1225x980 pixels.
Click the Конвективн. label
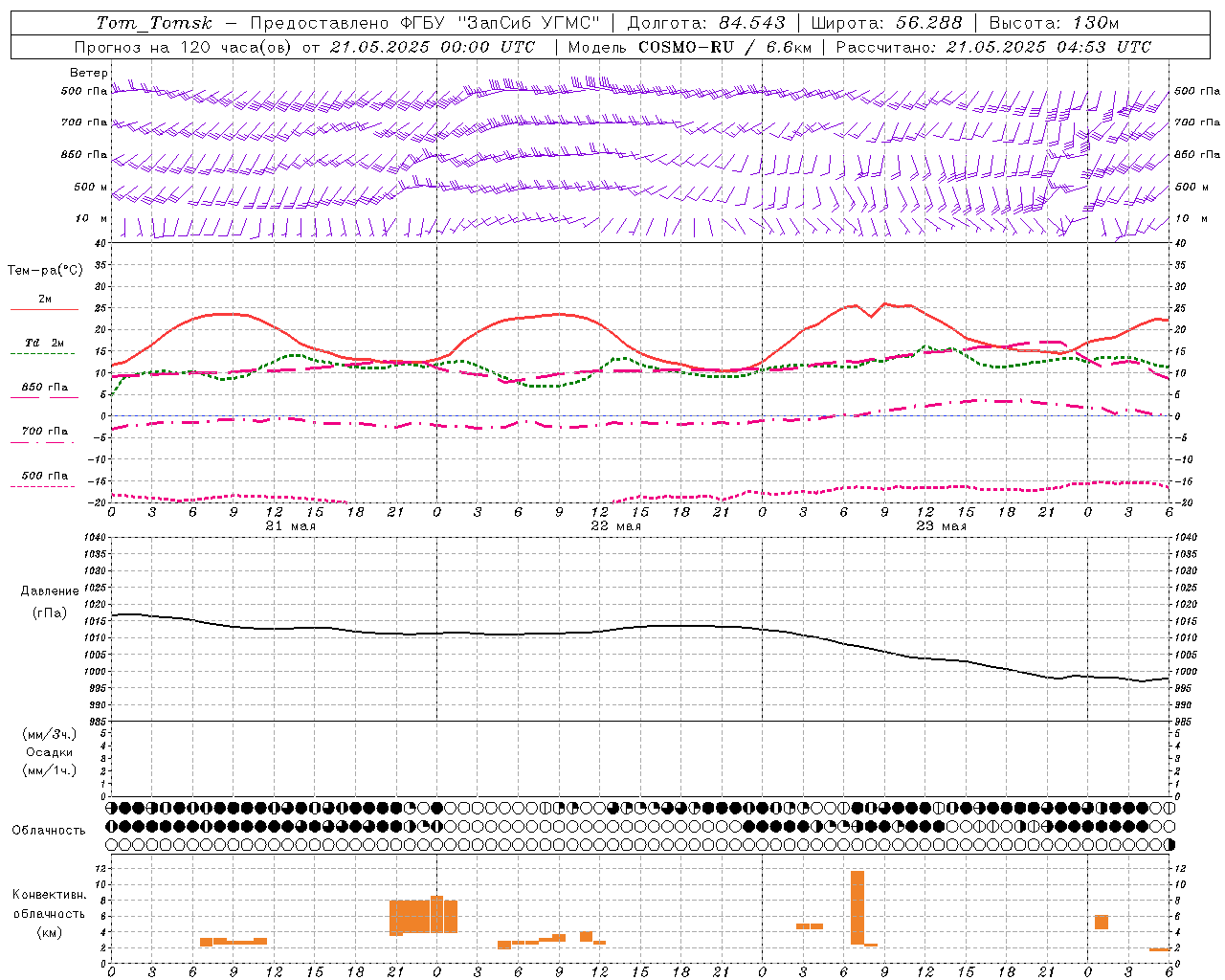click(49, 895)
